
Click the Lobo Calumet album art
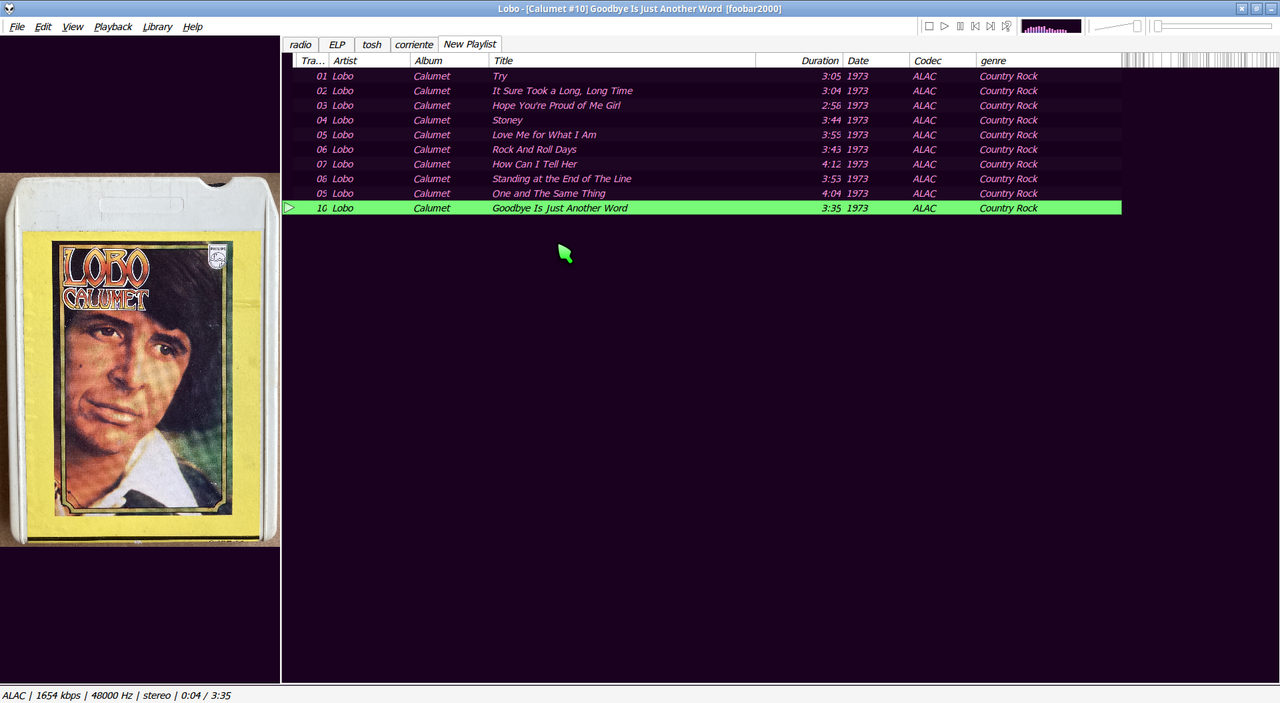pyautogui.click(x=140, y=360)
